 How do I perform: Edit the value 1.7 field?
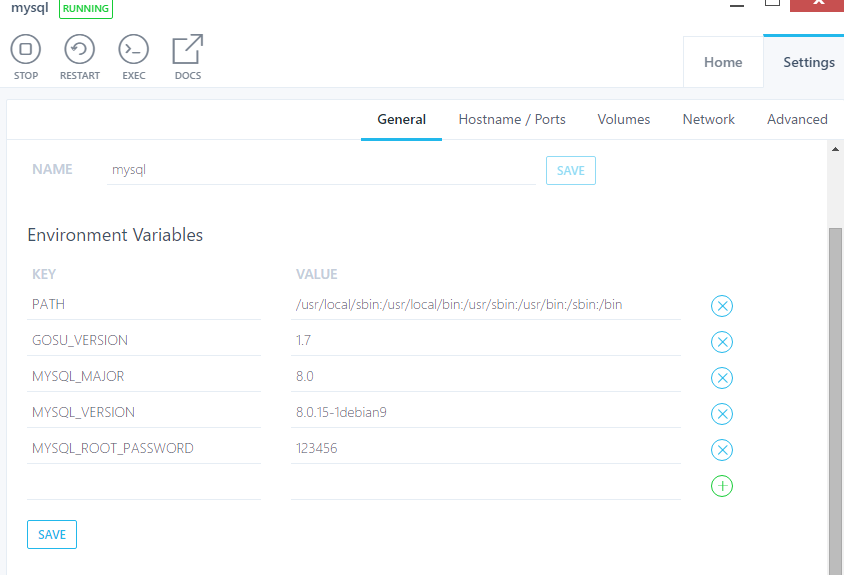pos(486,341)
